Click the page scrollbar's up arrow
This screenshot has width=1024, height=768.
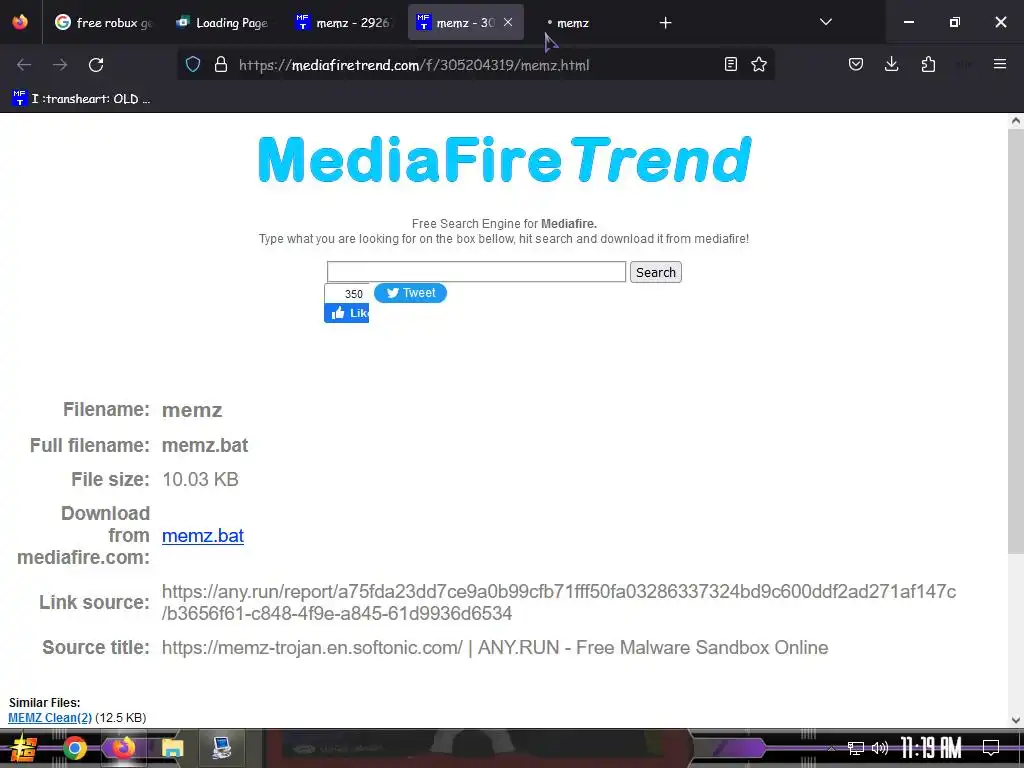[x=1016, y=120]
